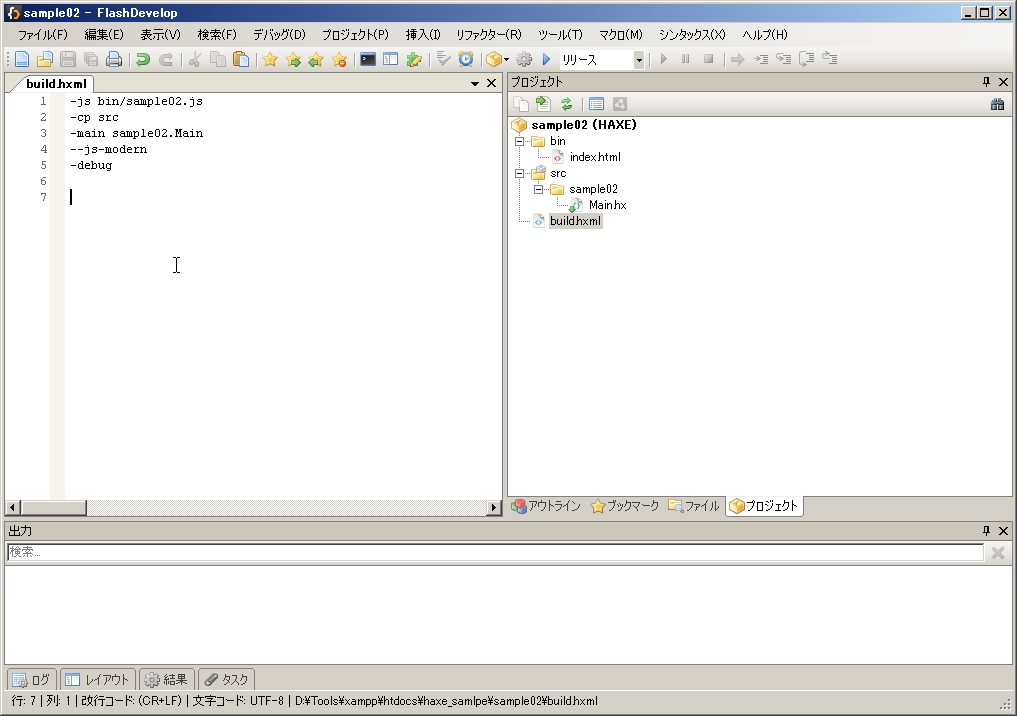
Task: Click the Build Project box icon
Action: click(494, 60)
